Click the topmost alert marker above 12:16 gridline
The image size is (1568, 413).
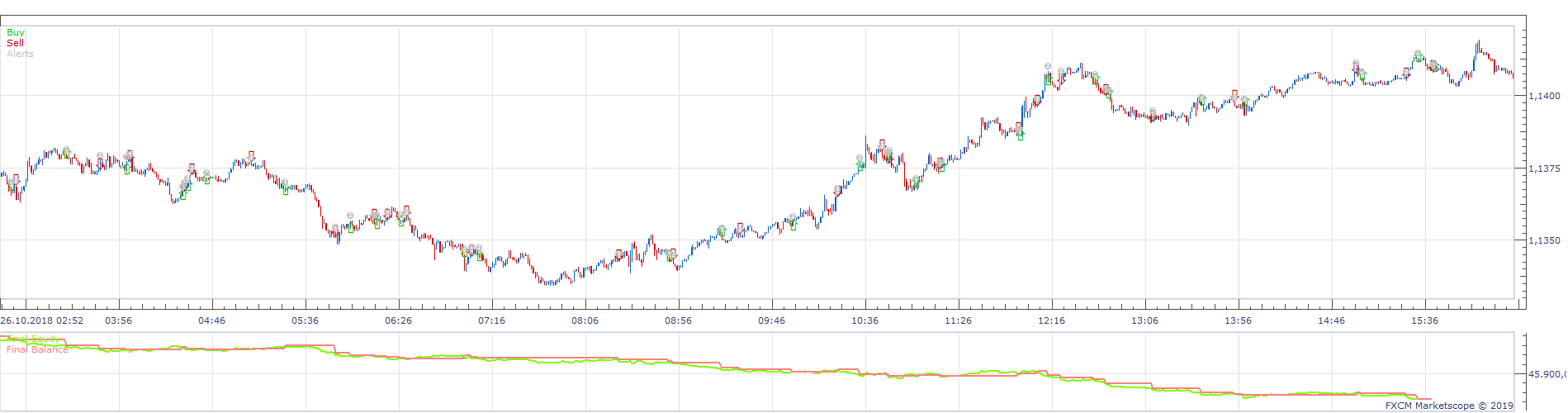click(1048, 66)
